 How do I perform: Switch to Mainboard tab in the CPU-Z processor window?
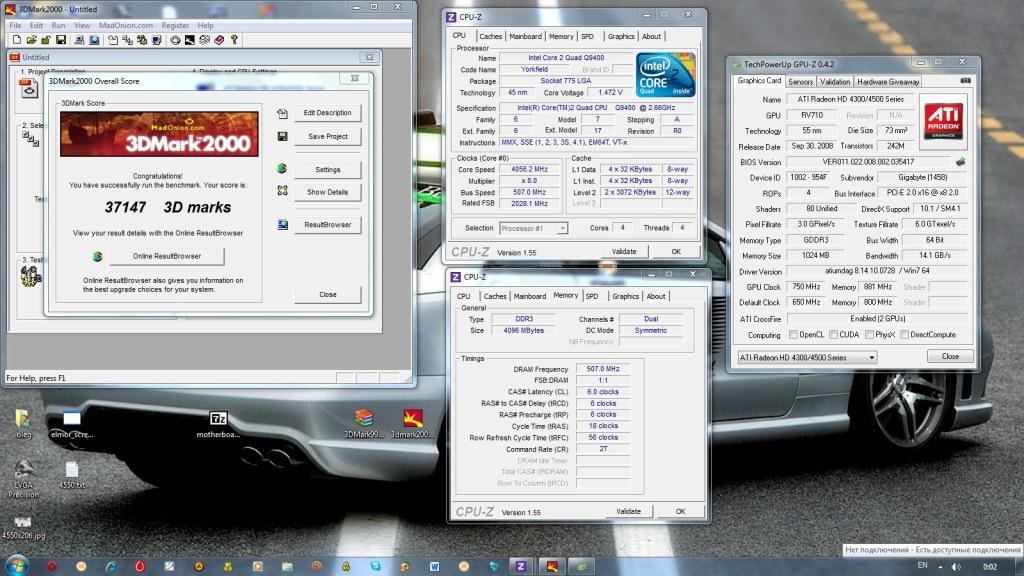pos(525,37)
